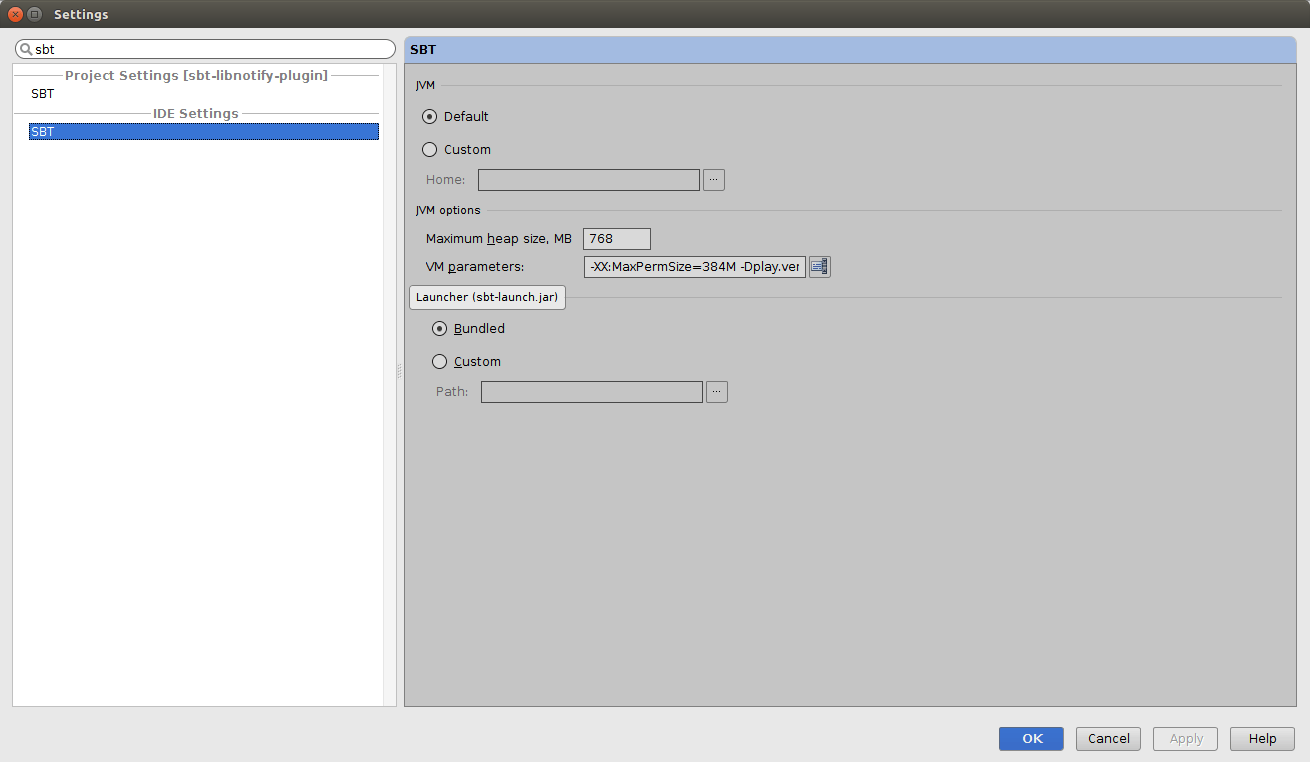The height and width of the screenshot is (762, 1310).
Task: Select SBT under IDE Settings
Action: coord(204,131)
